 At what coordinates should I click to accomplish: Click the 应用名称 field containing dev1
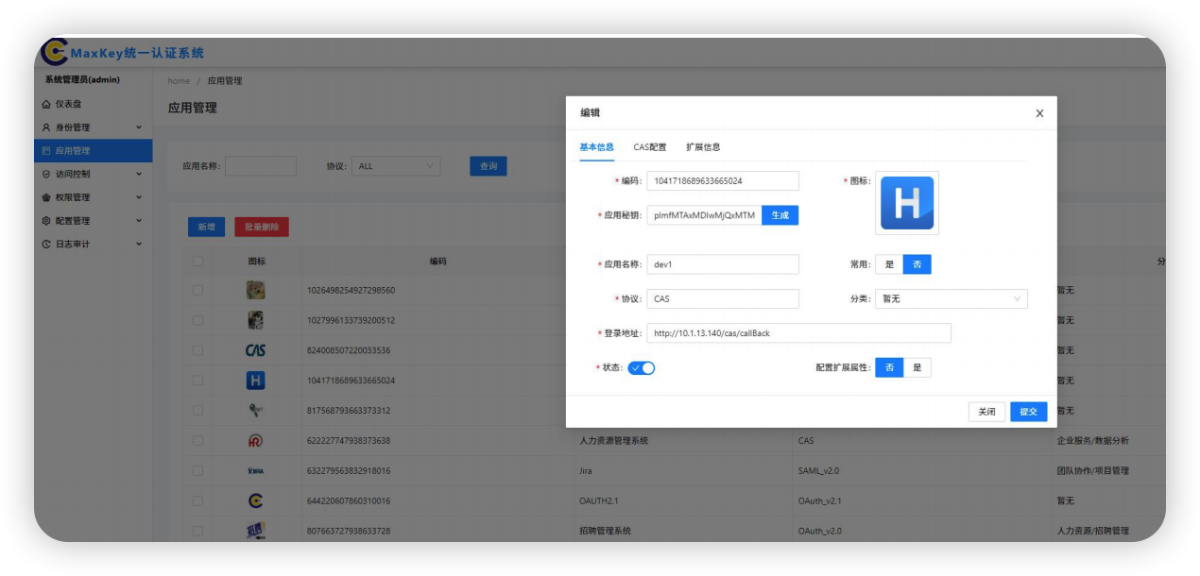point(723,265)
